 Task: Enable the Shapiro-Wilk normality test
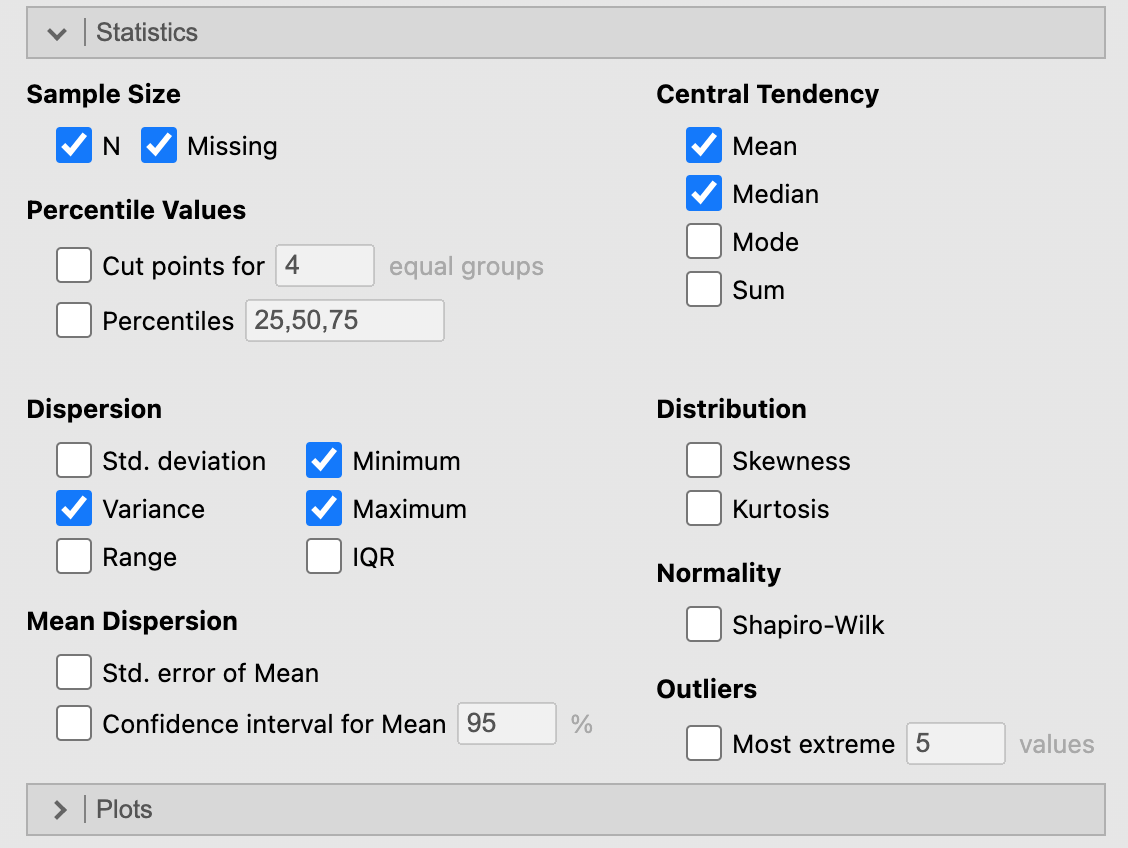point(704,626)
